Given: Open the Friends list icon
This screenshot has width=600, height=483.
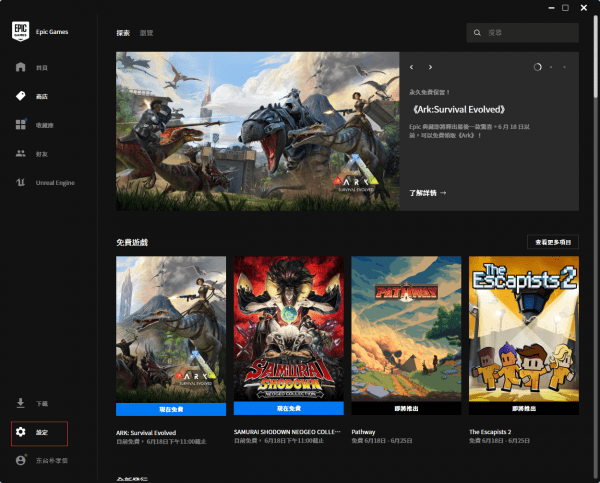Looking at the screenshot, I should pos(21,154).
